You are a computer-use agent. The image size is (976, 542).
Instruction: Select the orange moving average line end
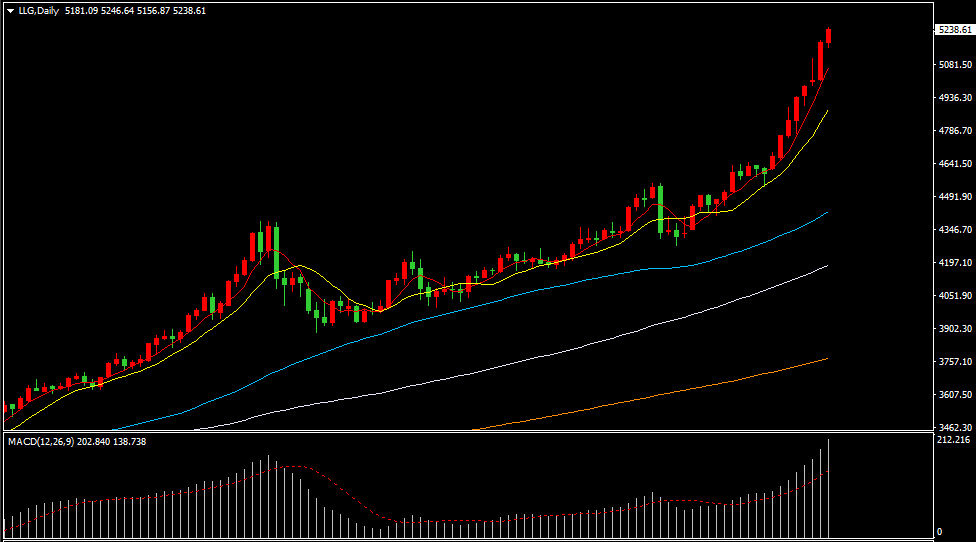tap(826, 358)
